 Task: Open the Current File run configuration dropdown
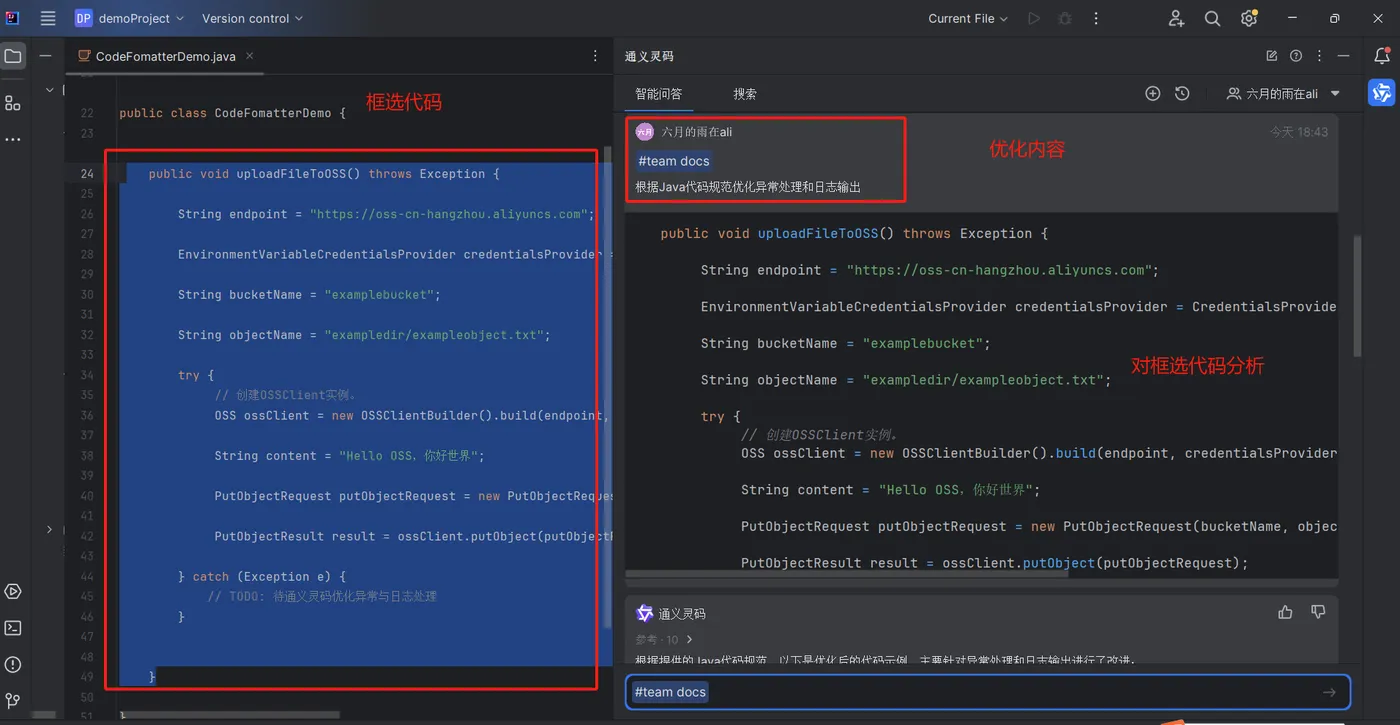tap(968, 18)
